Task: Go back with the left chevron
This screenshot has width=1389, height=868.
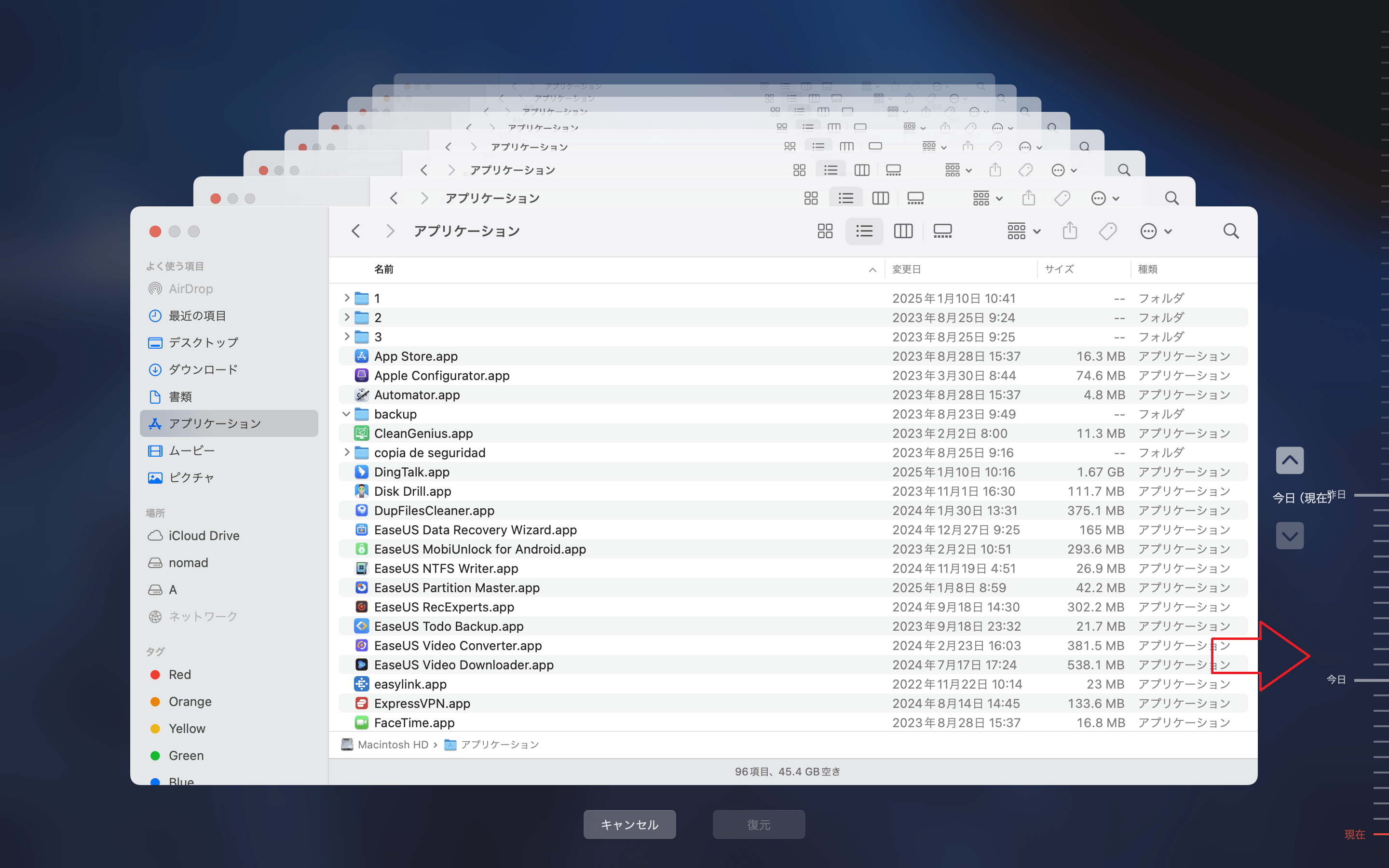Action: click(x=356, y=231)
